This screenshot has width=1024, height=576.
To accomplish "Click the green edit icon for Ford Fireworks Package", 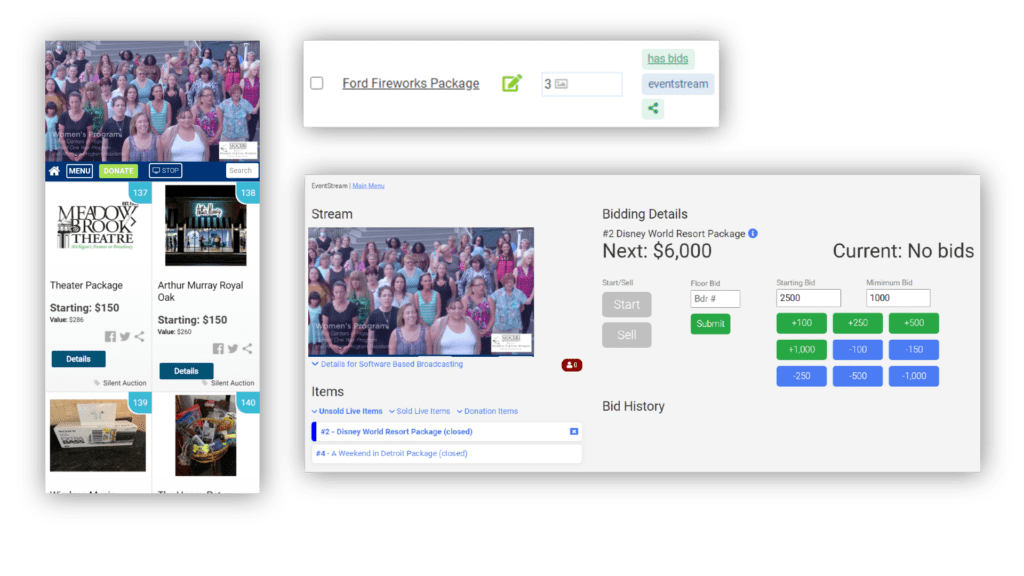I will (512, 84).
